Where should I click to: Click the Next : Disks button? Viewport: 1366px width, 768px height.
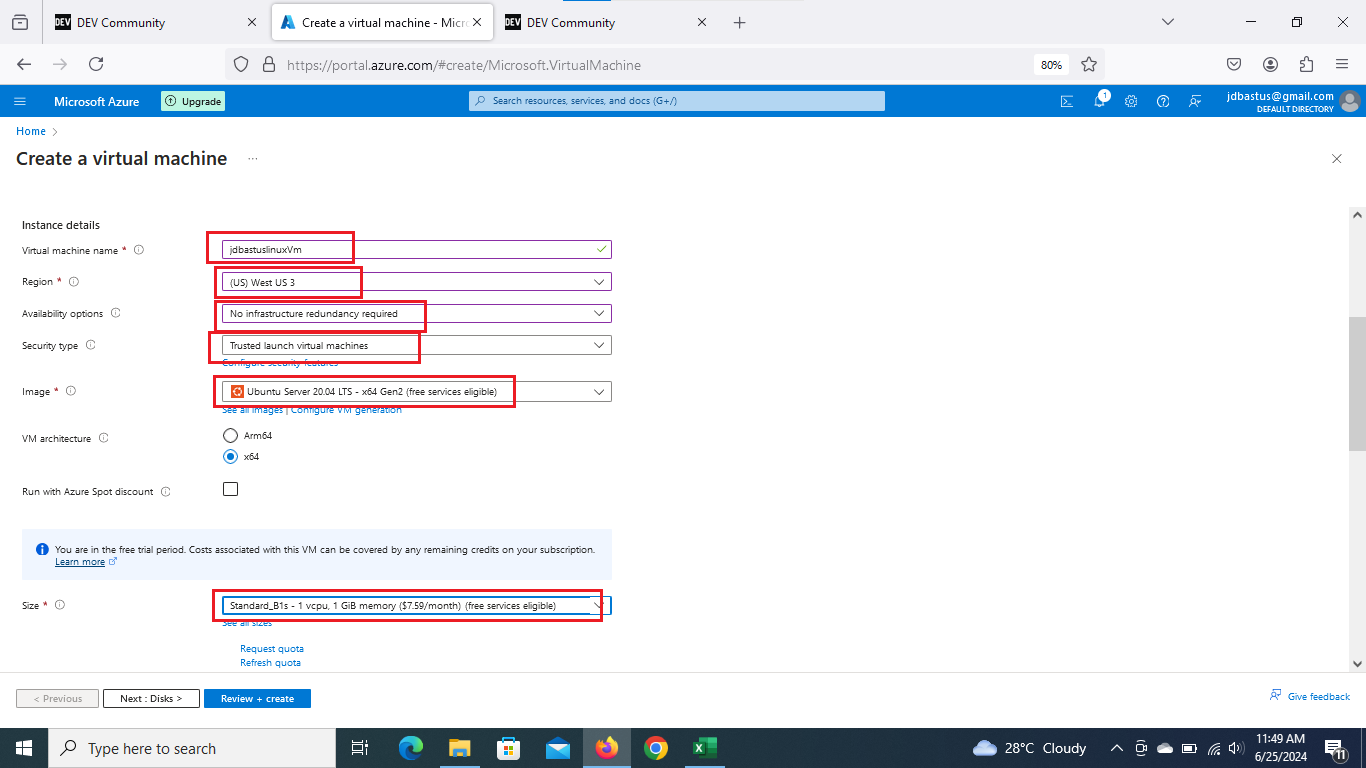pyautogui.click(x=151, y=699)
